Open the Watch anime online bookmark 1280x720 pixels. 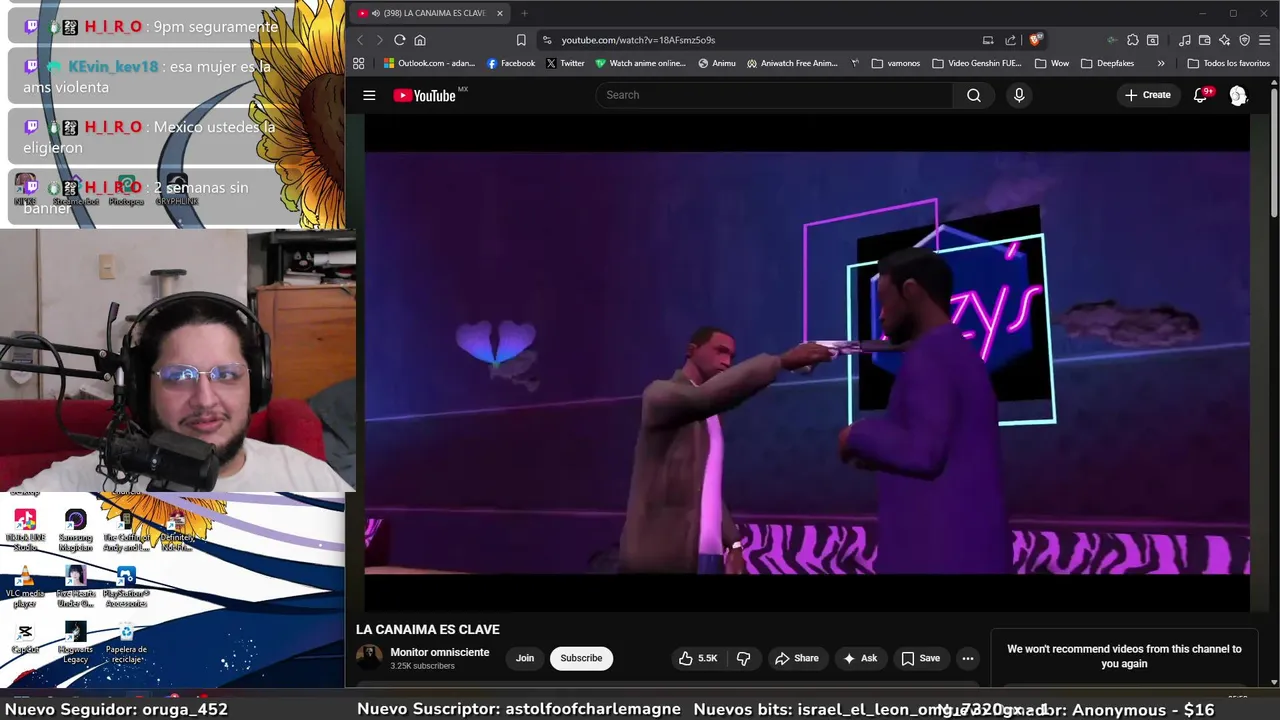point(640,63)
